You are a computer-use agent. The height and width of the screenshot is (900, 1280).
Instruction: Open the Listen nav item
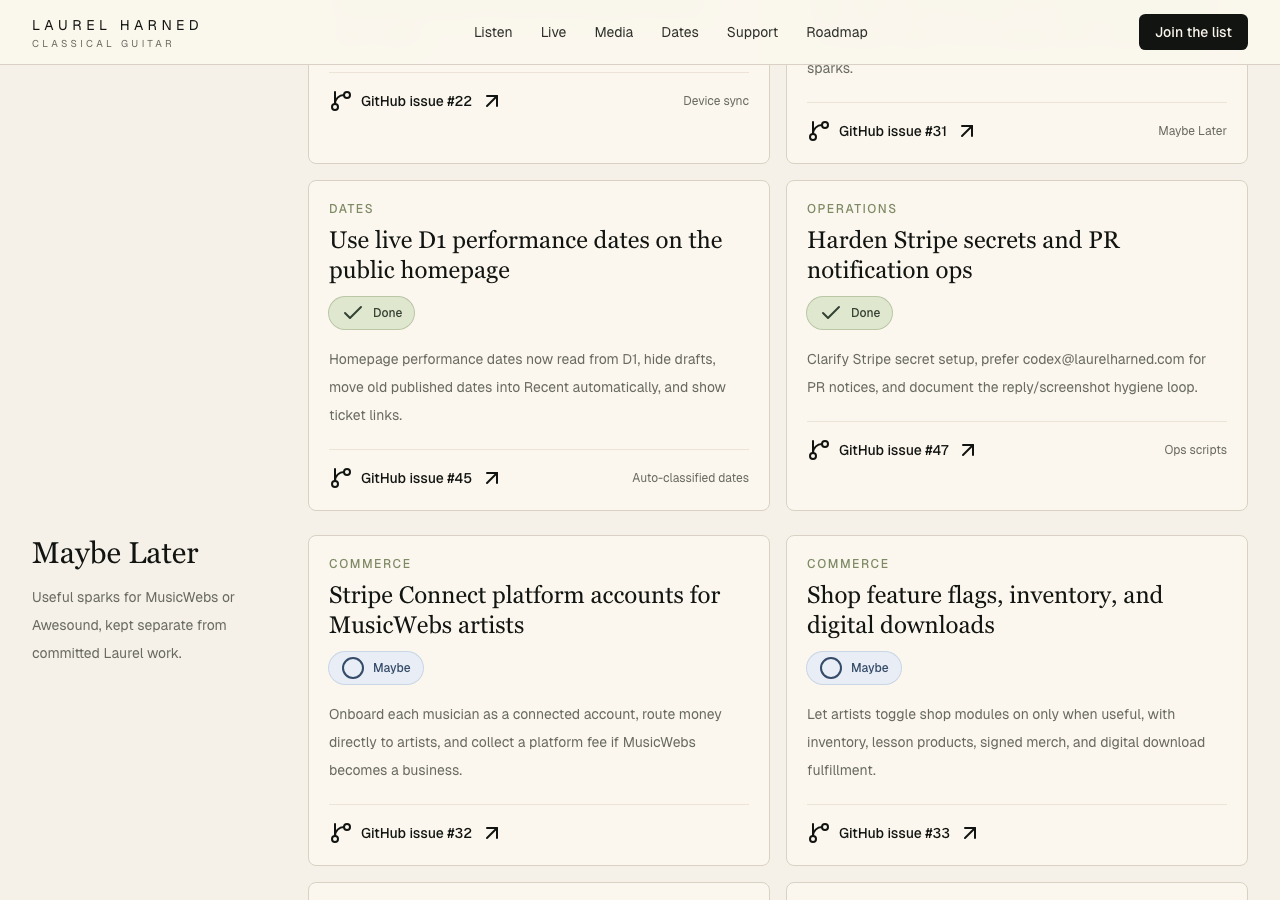pos(493,32)
